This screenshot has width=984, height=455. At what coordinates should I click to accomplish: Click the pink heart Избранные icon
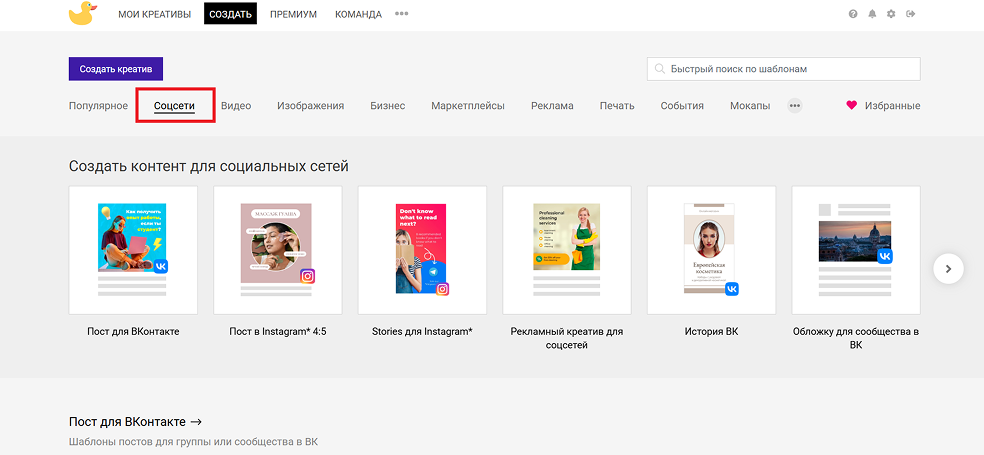click(x=851, y=105)
